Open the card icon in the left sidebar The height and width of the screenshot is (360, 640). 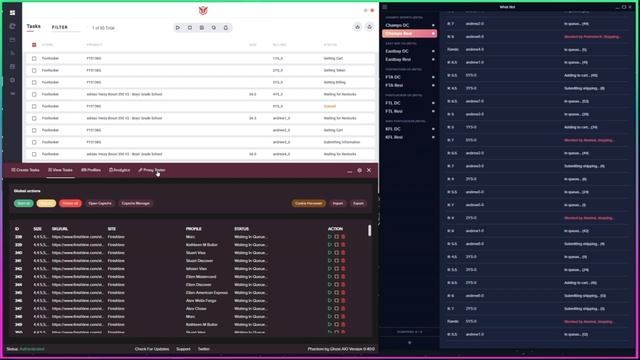12,40
